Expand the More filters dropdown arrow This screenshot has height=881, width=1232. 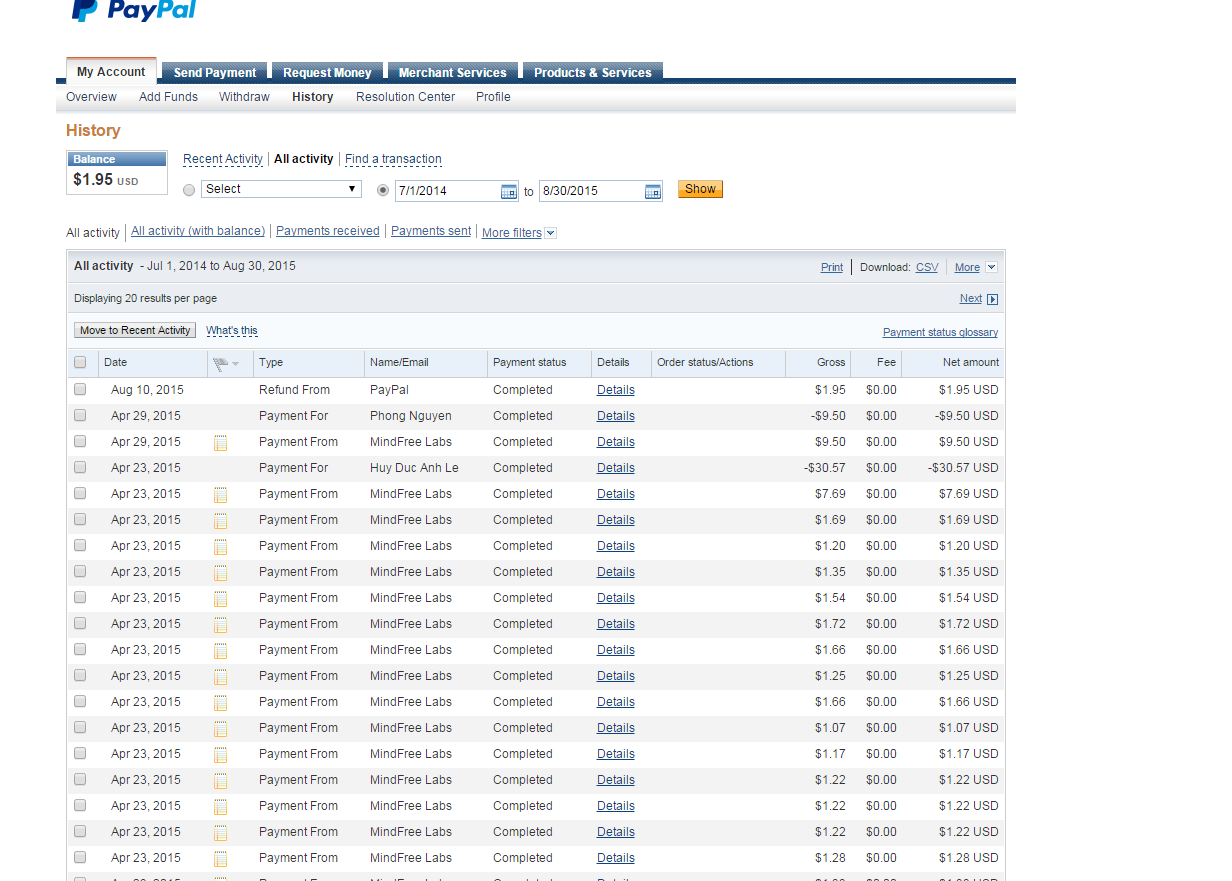[550, 233]
